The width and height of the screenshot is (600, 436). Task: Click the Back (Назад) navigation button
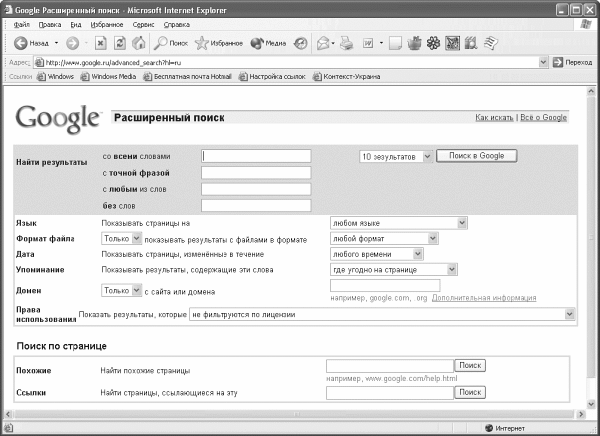click(x=31, y=43)
